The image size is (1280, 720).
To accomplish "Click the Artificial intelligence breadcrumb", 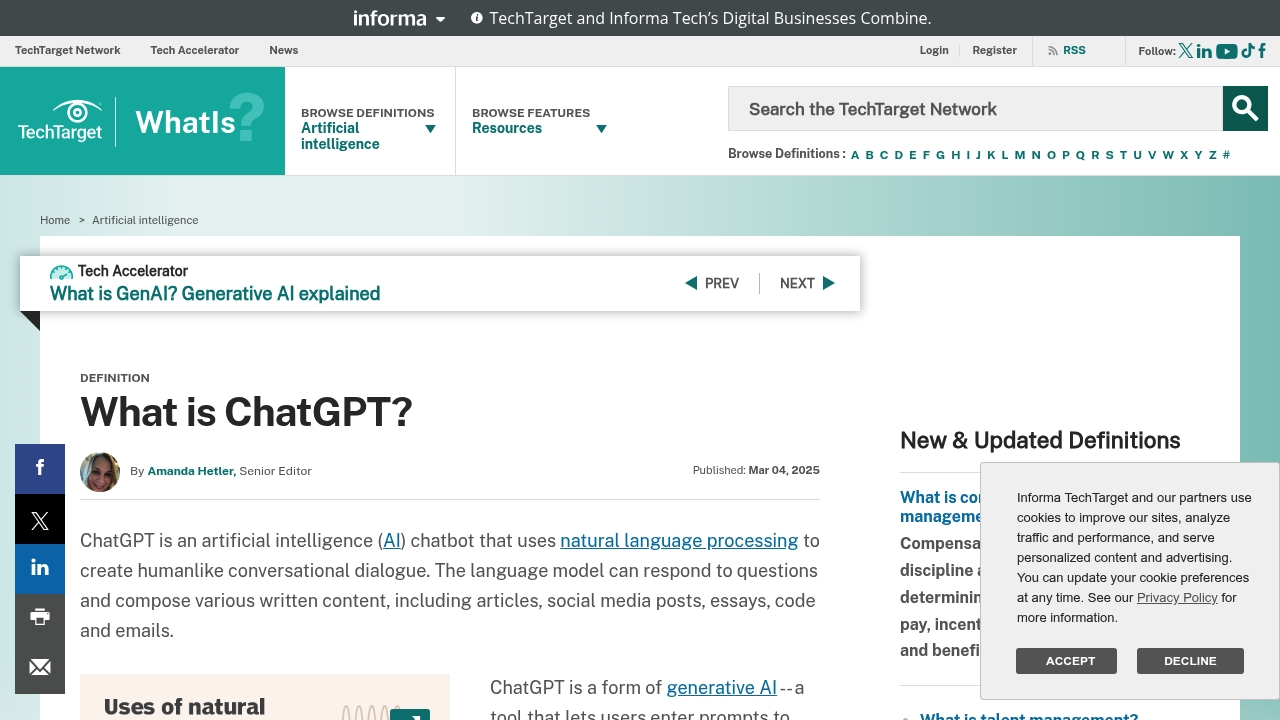I will [145, 220].
